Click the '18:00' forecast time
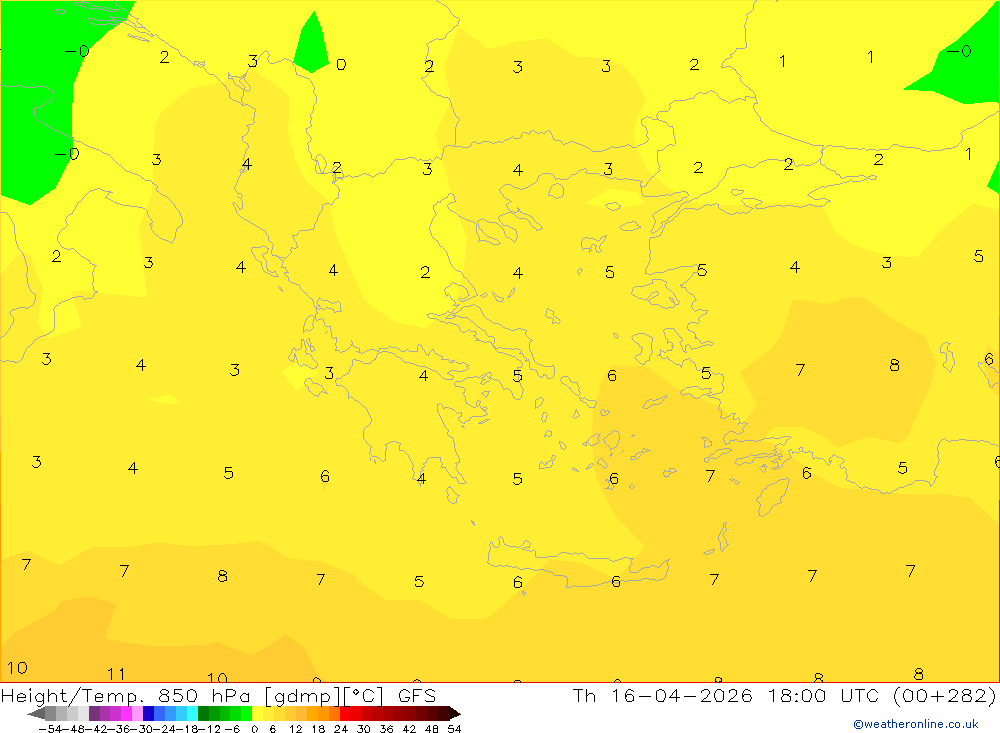The width and height of the screenshot is (1000, 733). (796, 695)
